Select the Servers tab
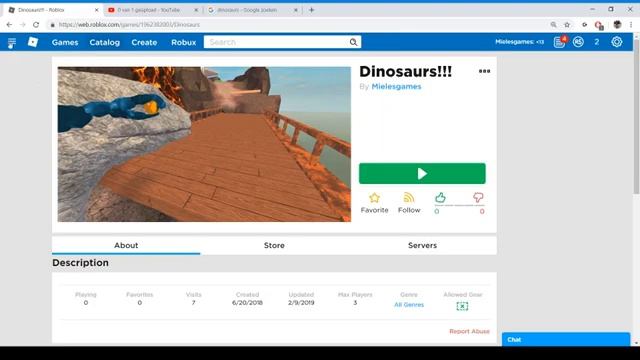This screenshot has height=360, width=640. [x=422, y=245]
